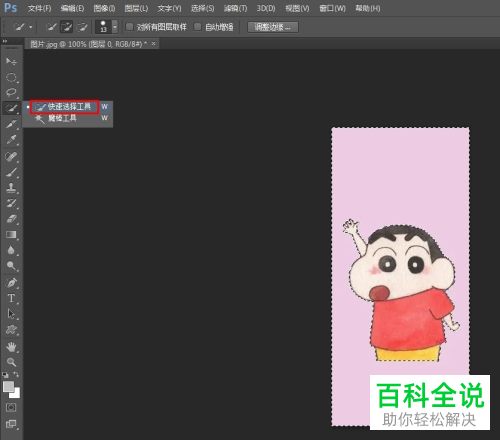Screen dimensions: 500x440
Task: Open the 3D(D) menu
Action: point(266,8)
